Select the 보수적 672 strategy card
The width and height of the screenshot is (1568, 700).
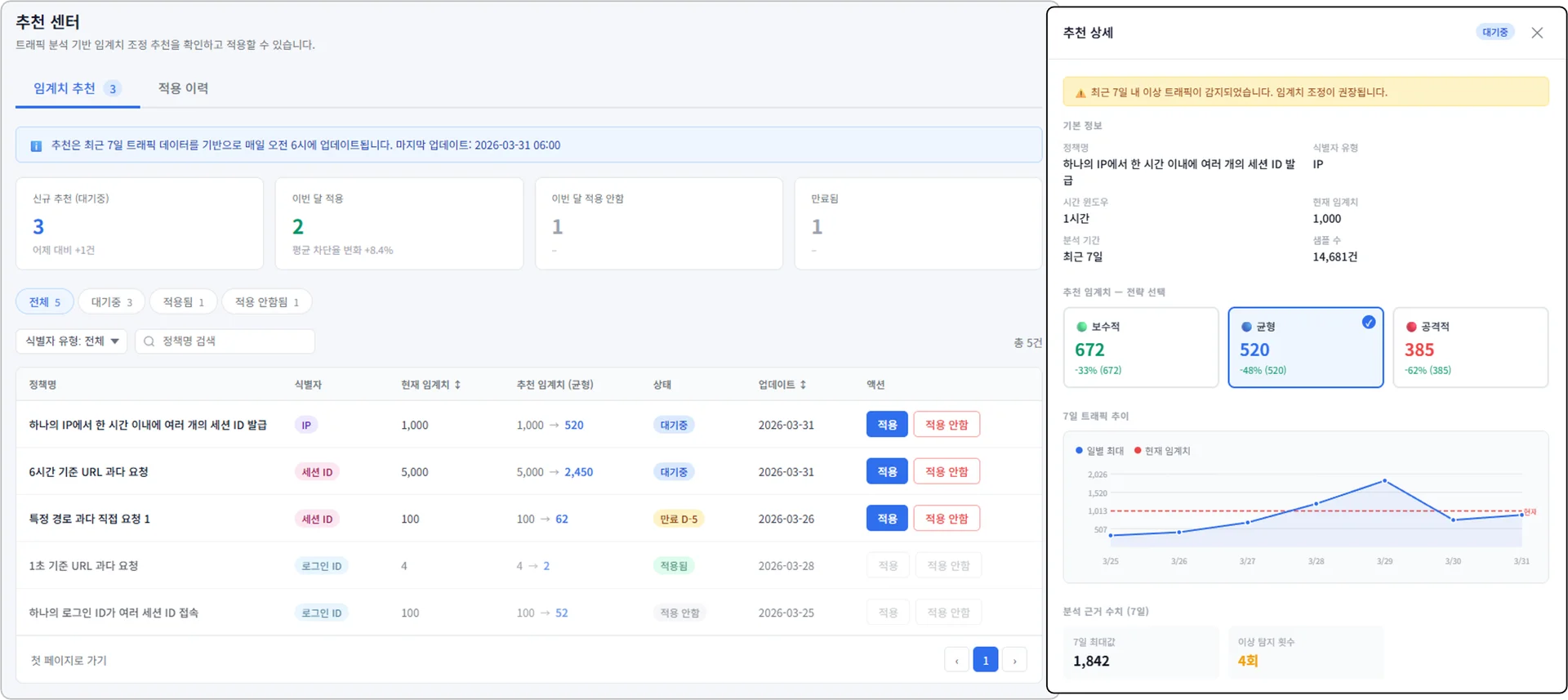click(1140, 347)
